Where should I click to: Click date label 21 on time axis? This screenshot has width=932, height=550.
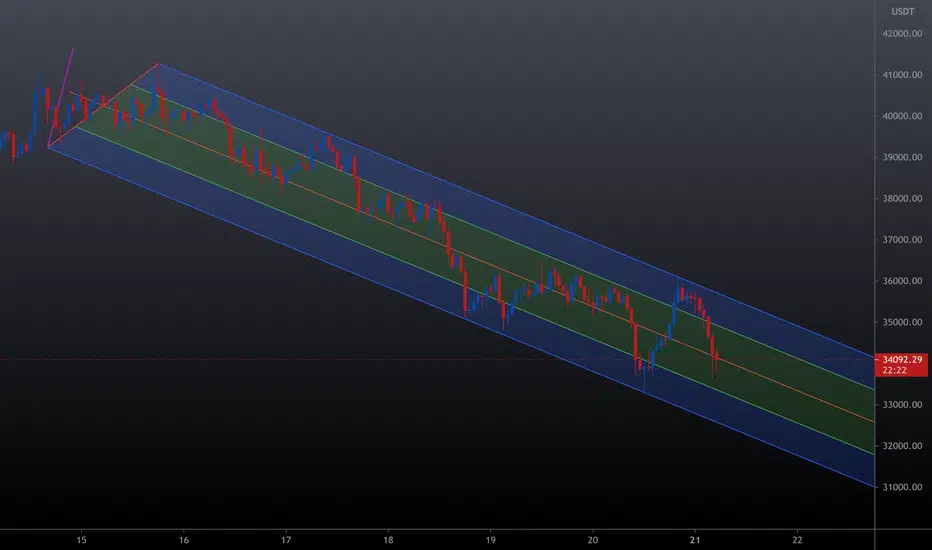(x=695, y=540)
